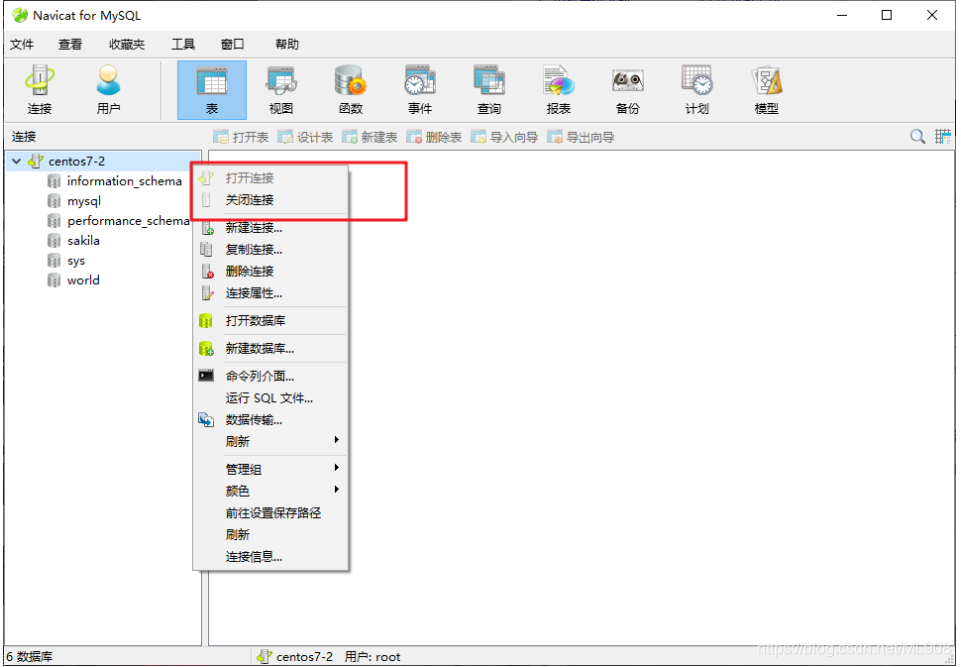Click the search magnifier icon
The width and height of the screenshot is (961, 667).
[917, 137]
